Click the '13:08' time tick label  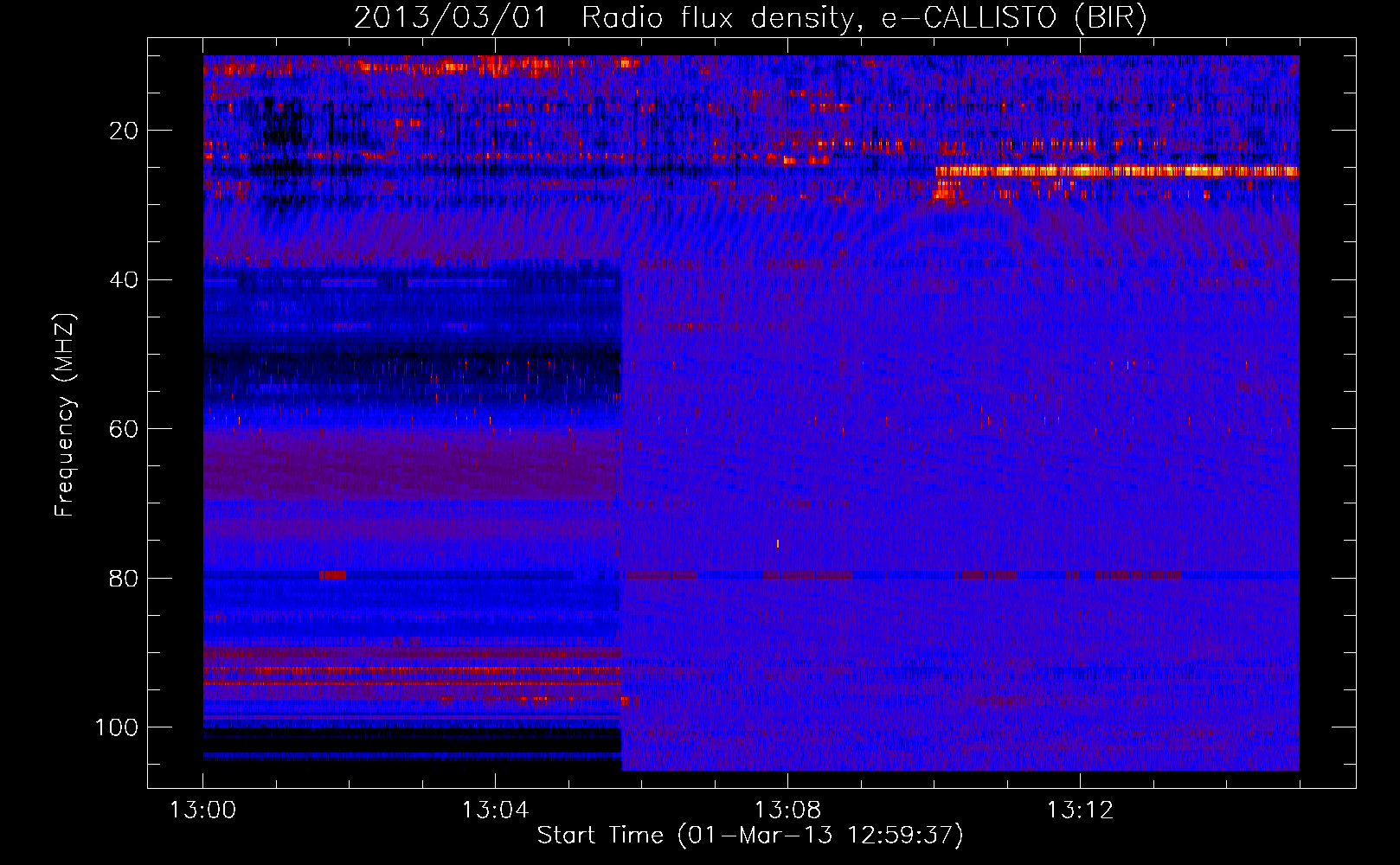(x=787, y=811)
